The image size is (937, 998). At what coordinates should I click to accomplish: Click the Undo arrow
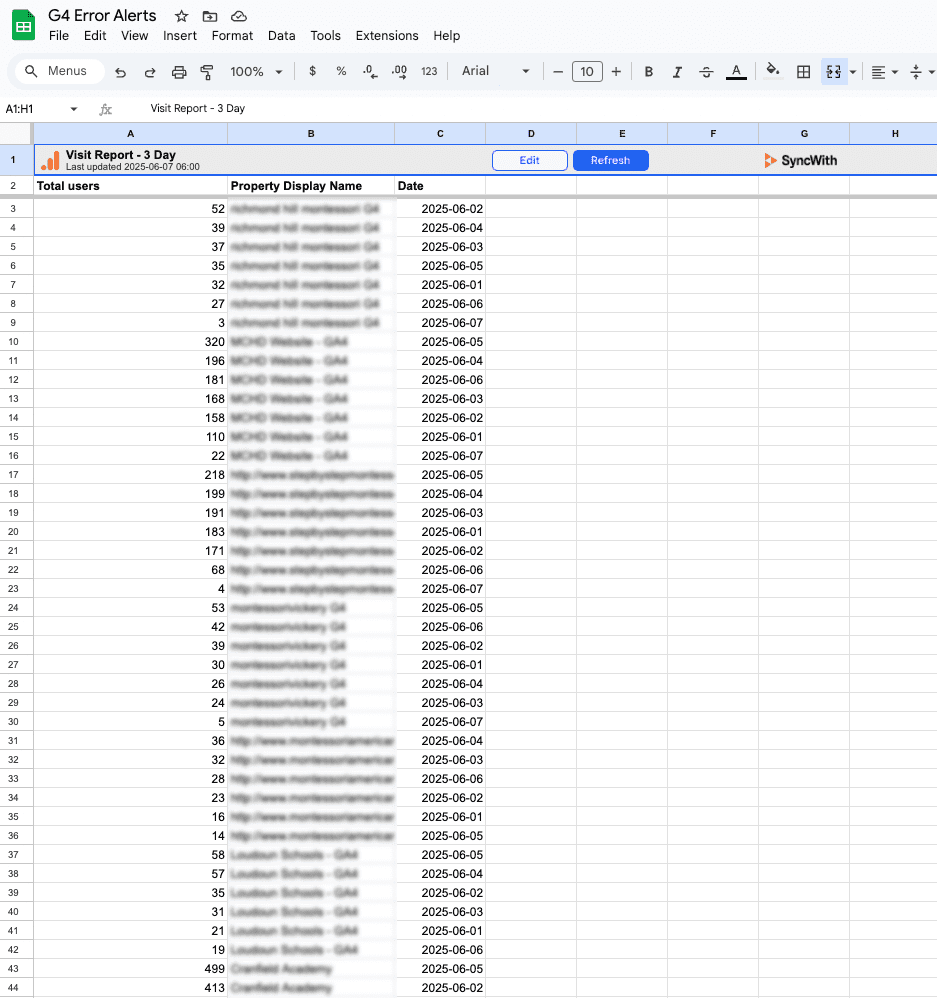[121, 71]
